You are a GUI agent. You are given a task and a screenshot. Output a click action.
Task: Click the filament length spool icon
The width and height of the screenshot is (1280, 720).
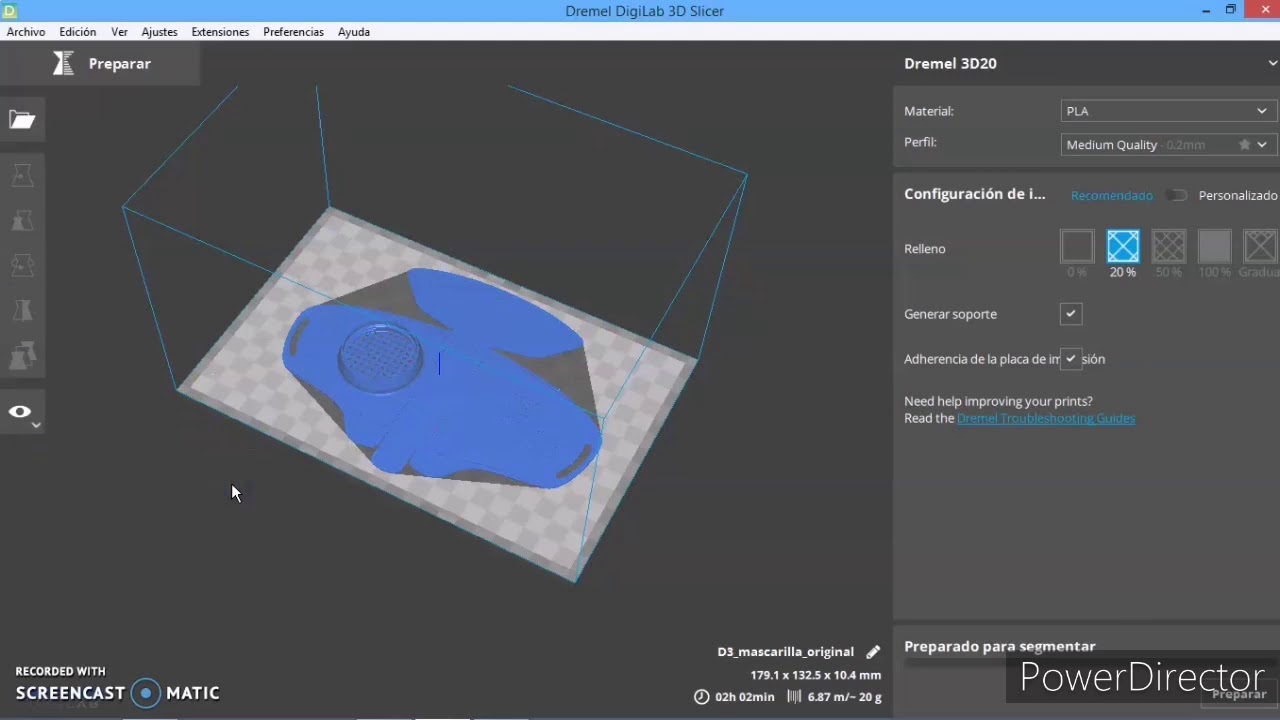pos(795,697)
